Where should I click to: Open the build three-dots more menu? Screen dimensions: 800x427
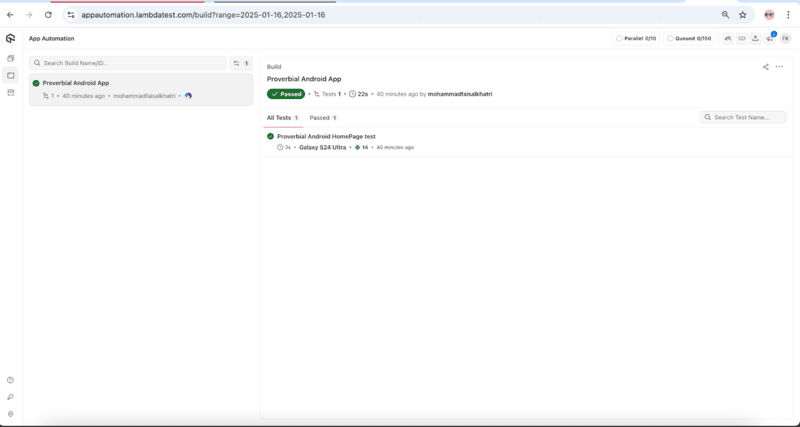[x=779, y=67]
